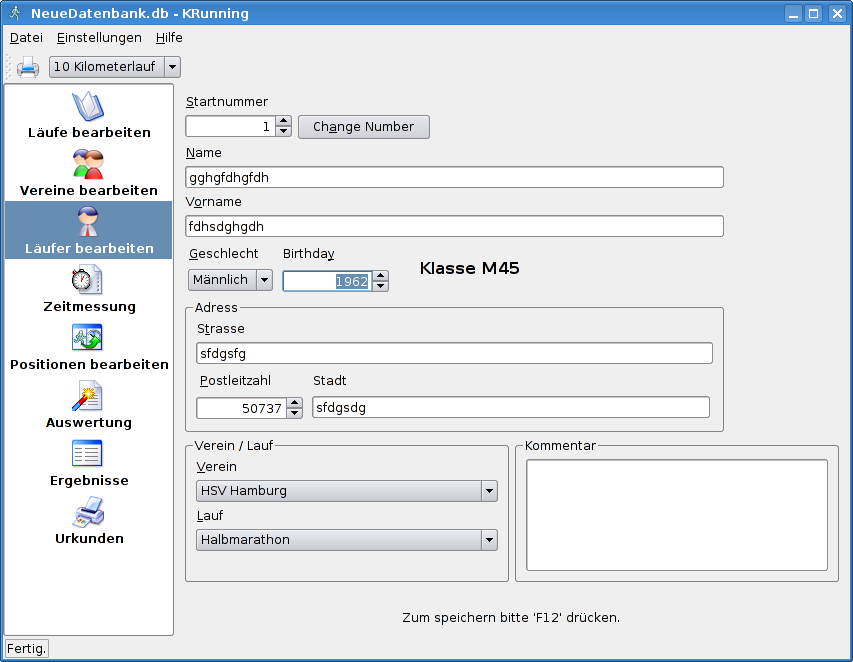Click the Fertig. status bar text
This screenshot has height=662, width=853.
click(26, 648)
